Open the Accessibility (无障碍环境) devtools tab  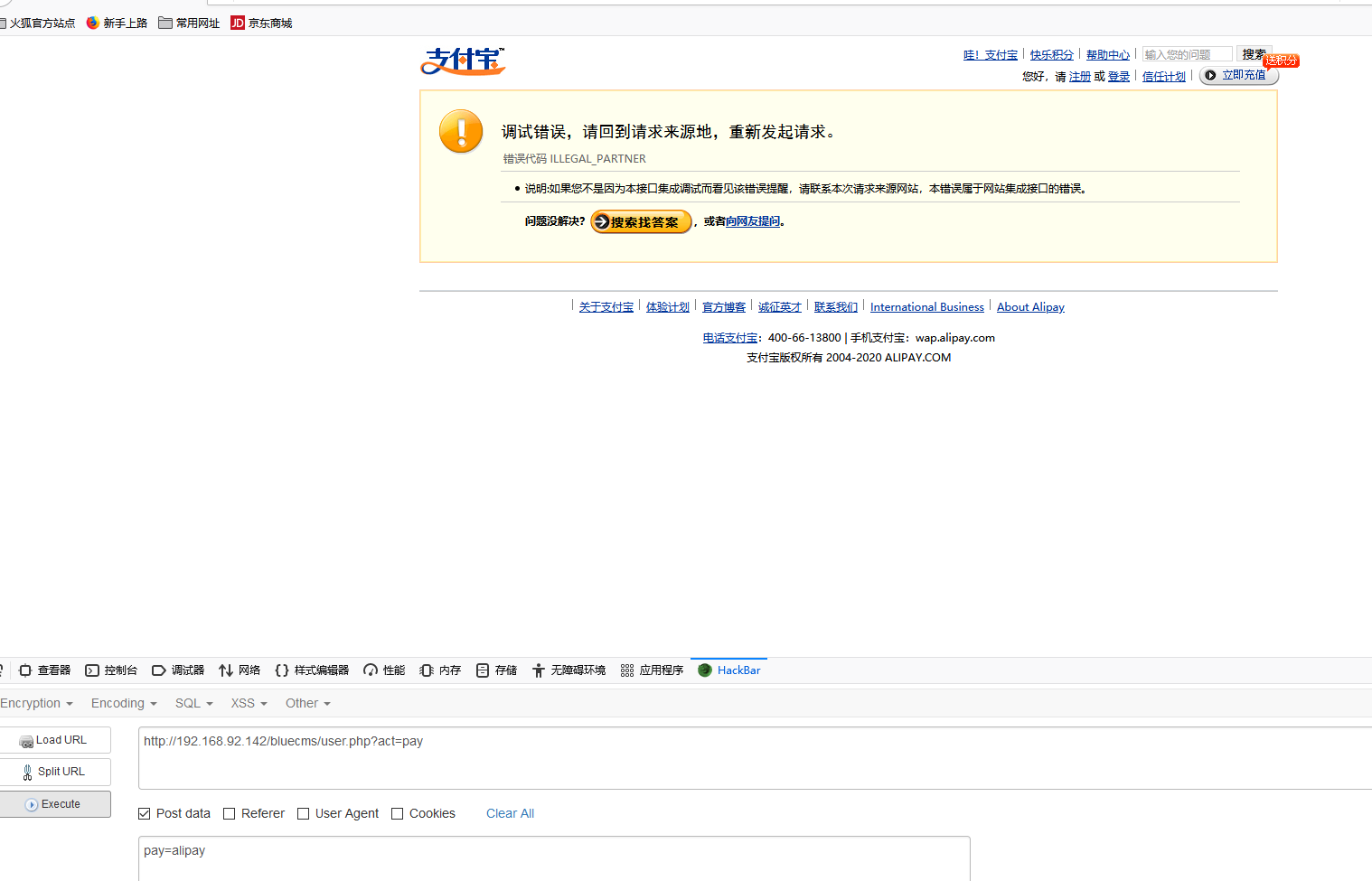tap(569, 670)
